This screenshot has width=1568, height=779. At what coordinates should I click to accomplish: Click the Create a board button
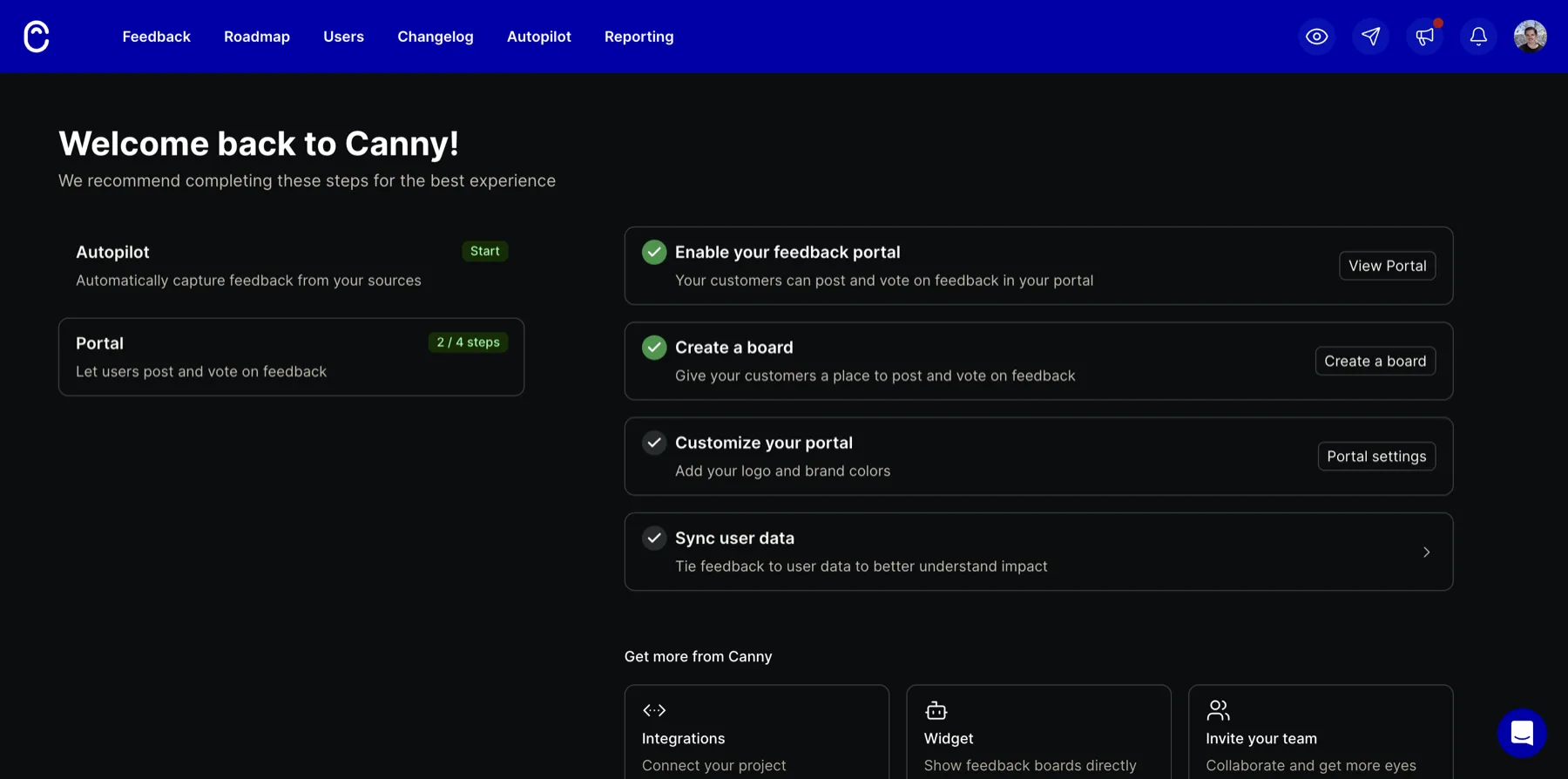(x=1375, y=361)
